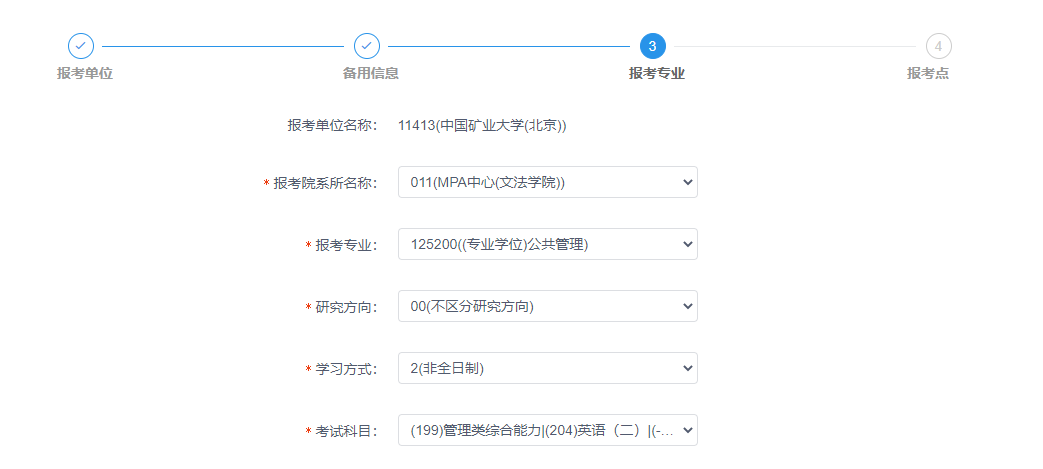Open the 报考院系所名称 dropdown
Image resolution: width=1043 pixels, height=469 pixels.
pyautogui.click(x=547, y=182)
